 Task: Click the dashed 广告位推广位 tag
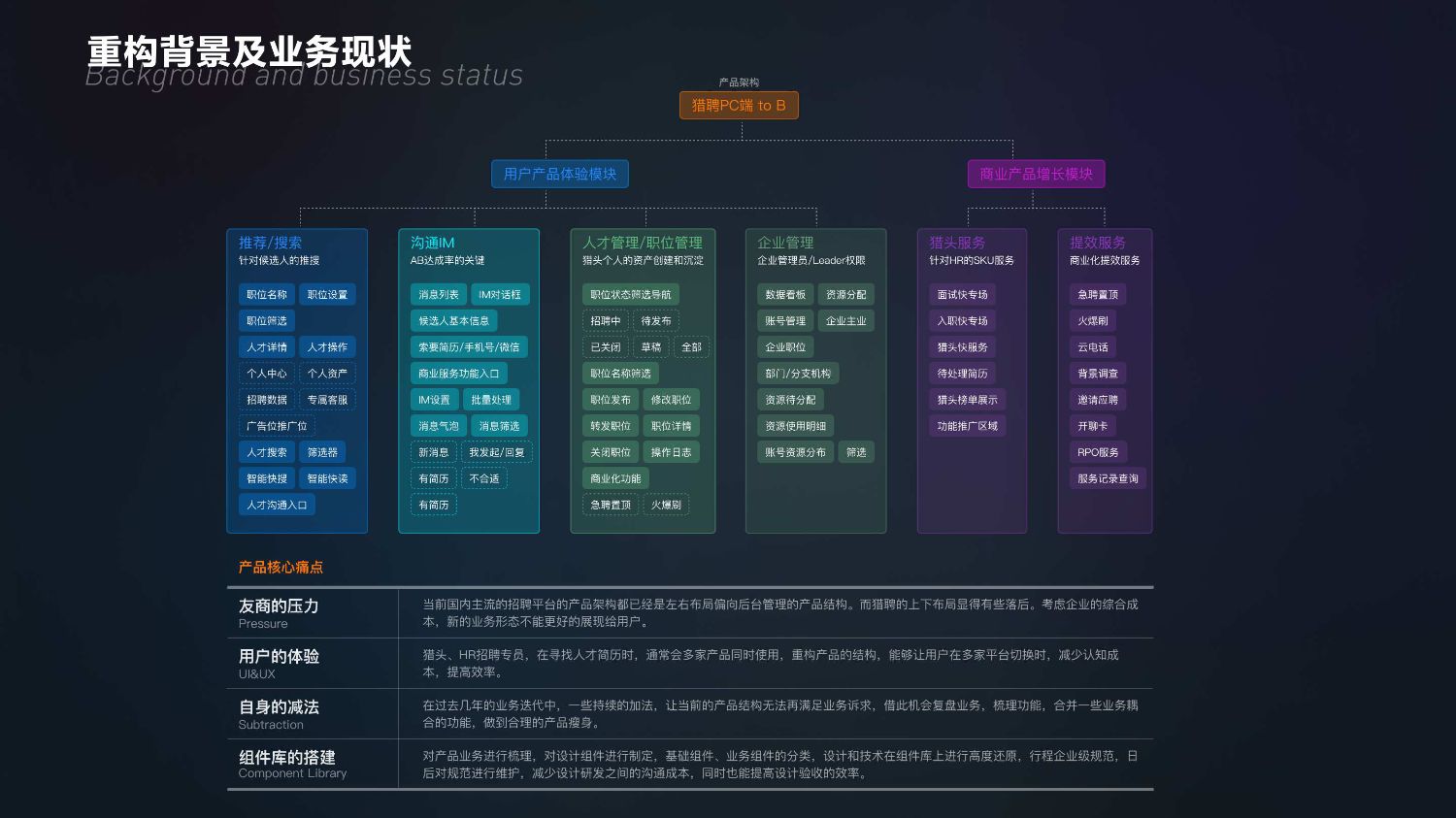(277, 426)
